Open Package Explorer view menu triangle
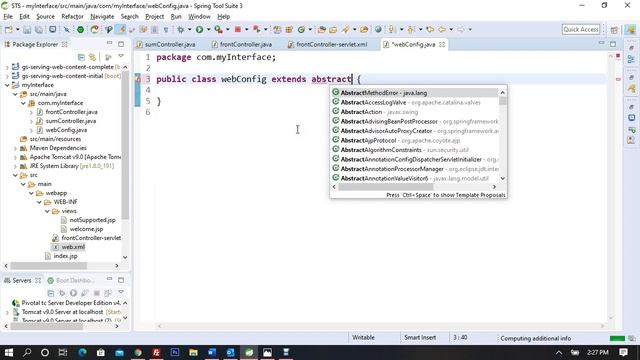 (x=121, y=56)
